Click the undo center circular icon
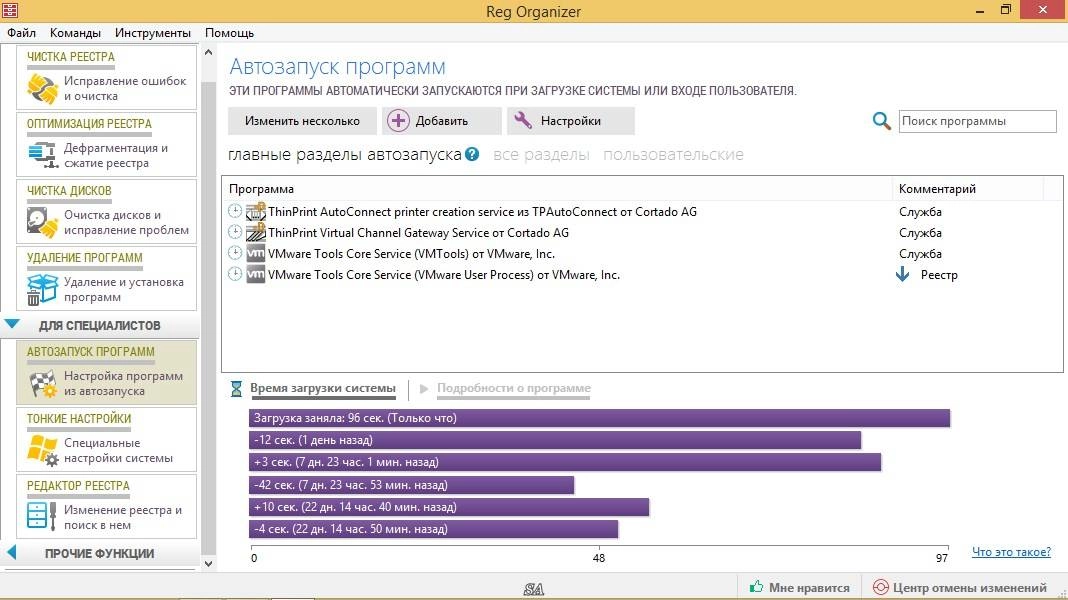 [880, 587]
